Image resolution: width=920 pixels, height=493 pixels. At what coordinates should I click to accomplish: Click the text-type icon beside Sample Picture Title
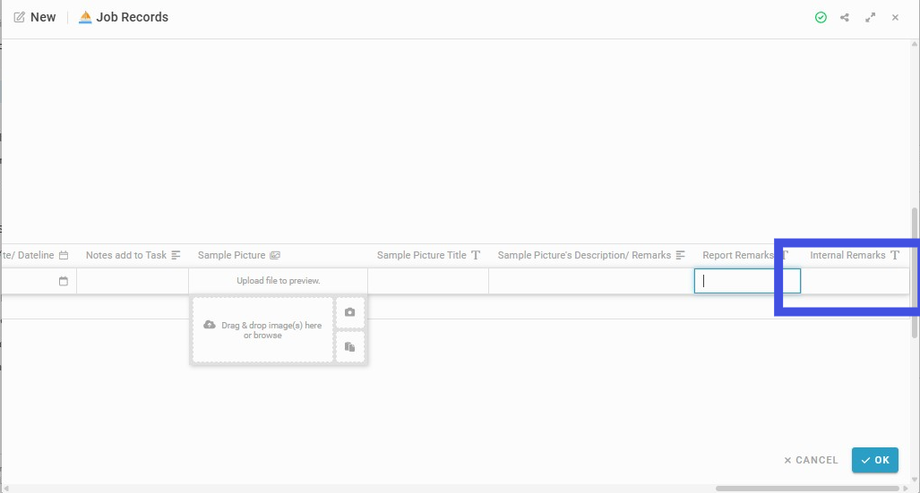tap(475, 255)
